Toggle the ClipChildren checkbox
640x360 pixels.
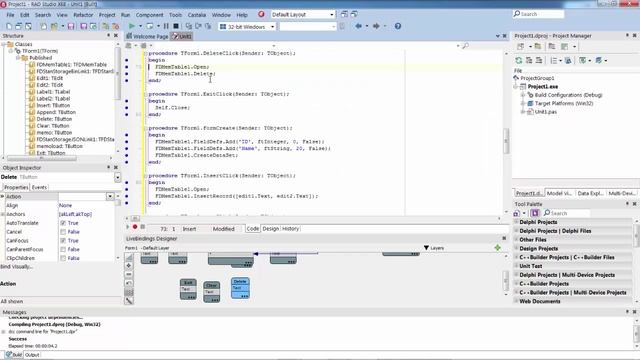point(63,258)
